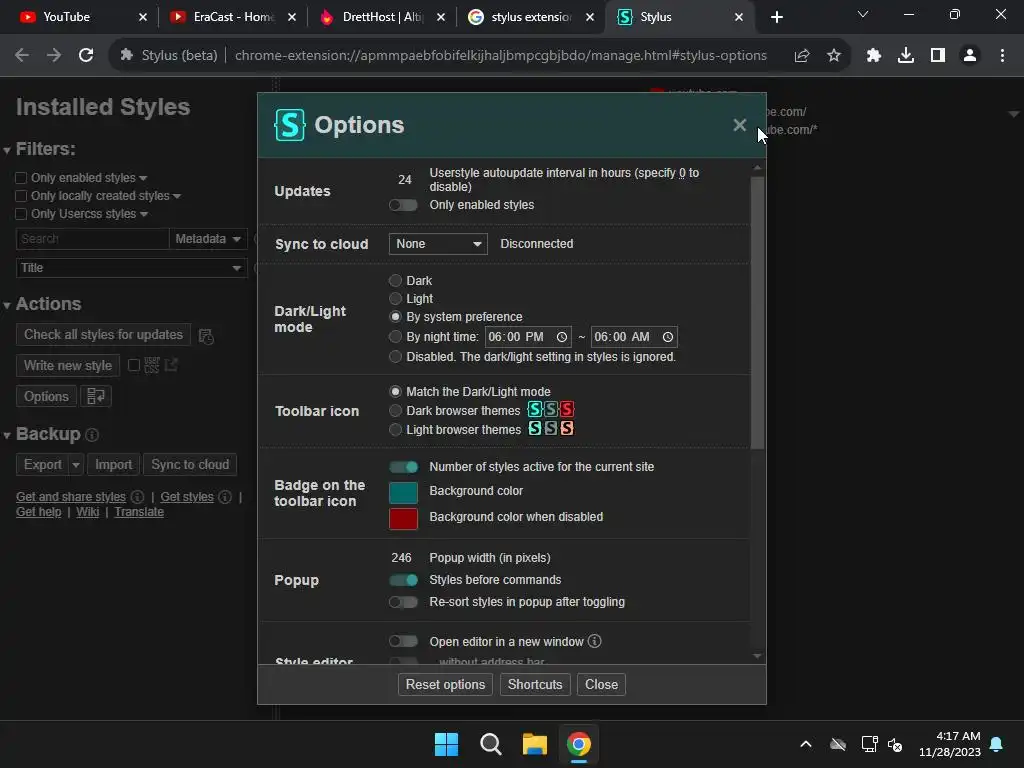This screenshot has width=1024, height=768.
Task: Bookmark this page with the star icon
Action: (834, 56)
